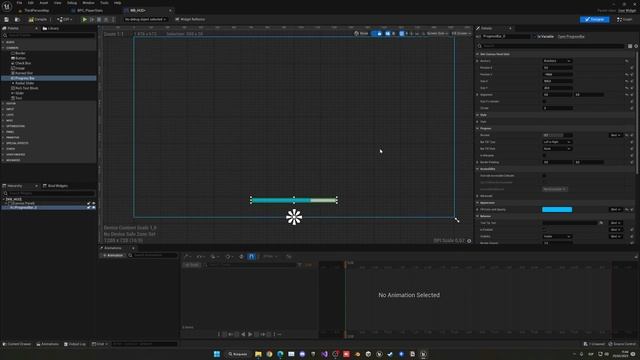Expand the Audio palette category
The height and width of the screenshot is (360, 640).
[x=3, y=42]
